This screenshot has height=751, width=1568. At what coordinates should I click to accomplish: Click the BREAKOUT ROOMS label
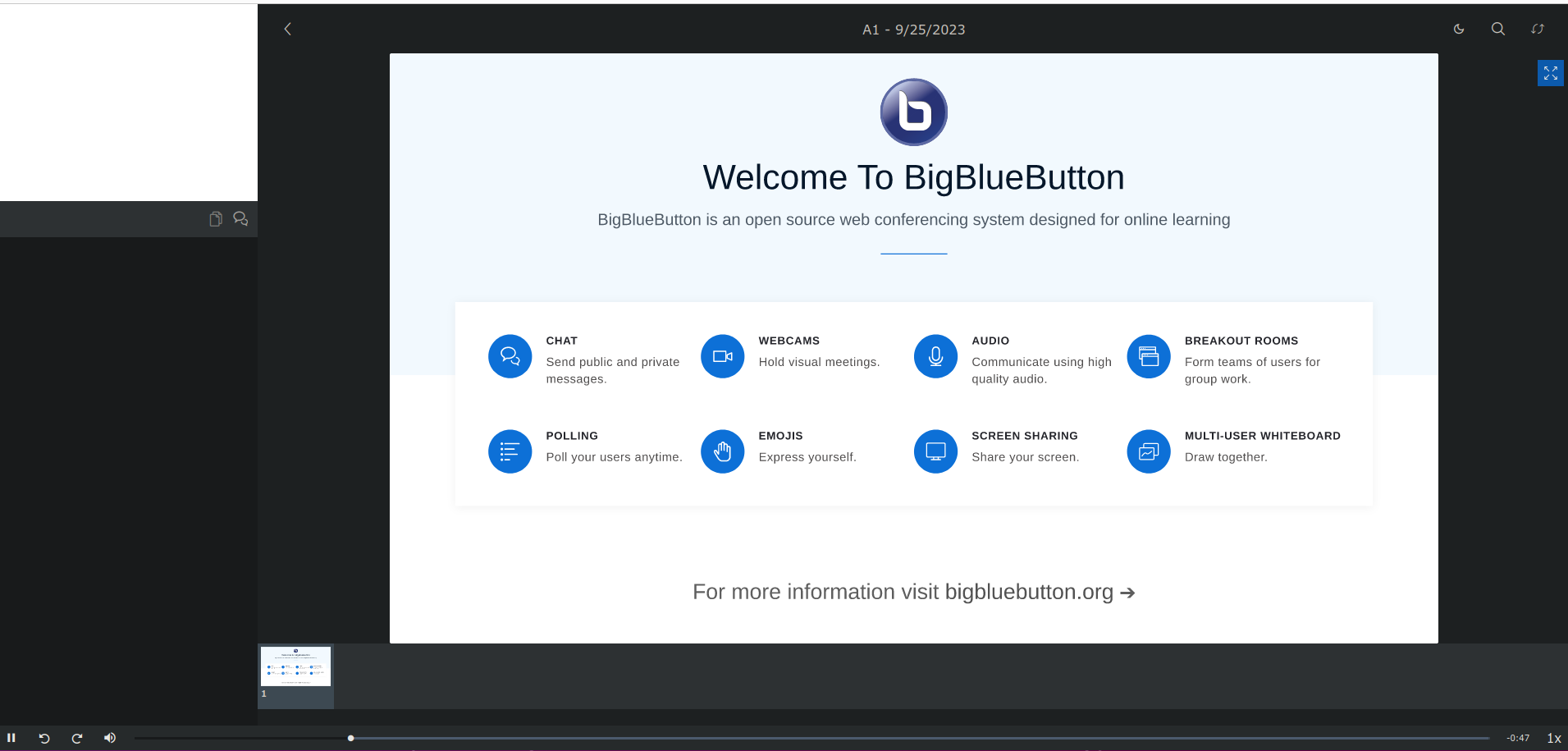click(1241, 341)
